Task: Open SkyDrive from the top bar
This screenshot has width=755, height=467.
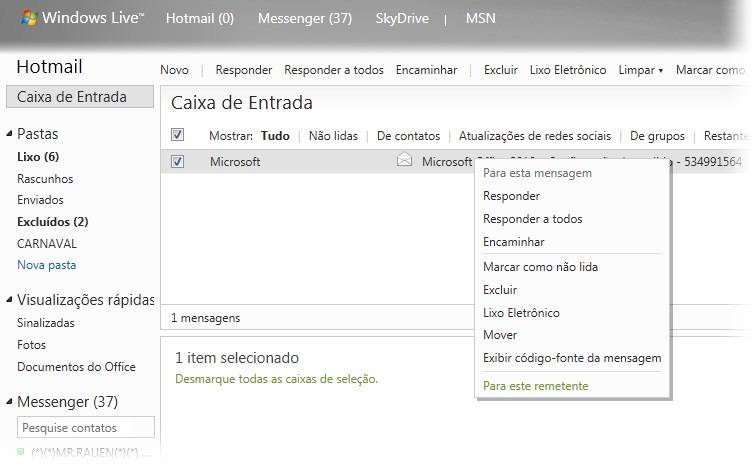Action: click(x=402, y=18)
